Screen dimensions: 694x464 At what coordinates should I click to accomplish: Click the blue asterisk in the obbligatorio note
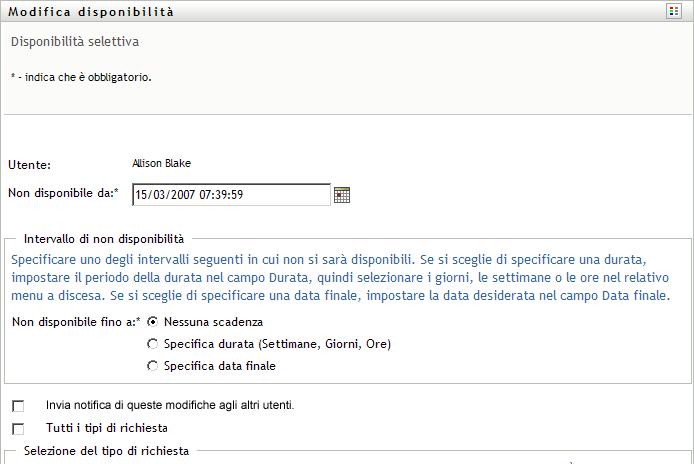tap(12, 76)
